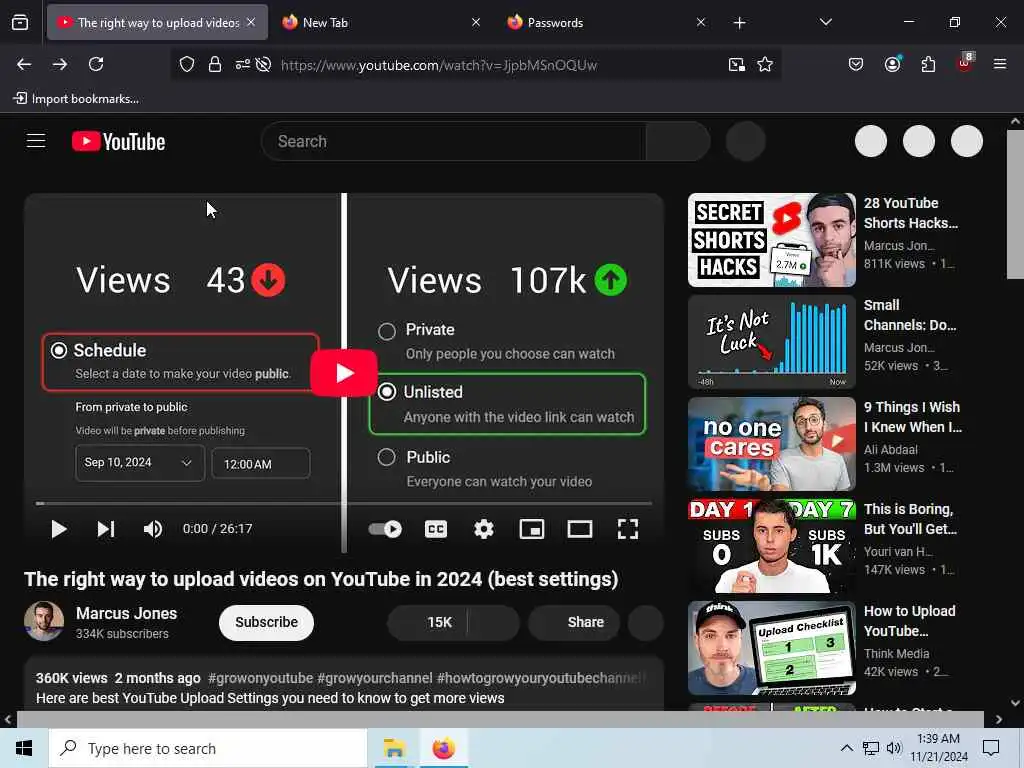The image size is (1024, 768).
Task: Open the Extensions puzzle icon
Action: coord(928,65)
